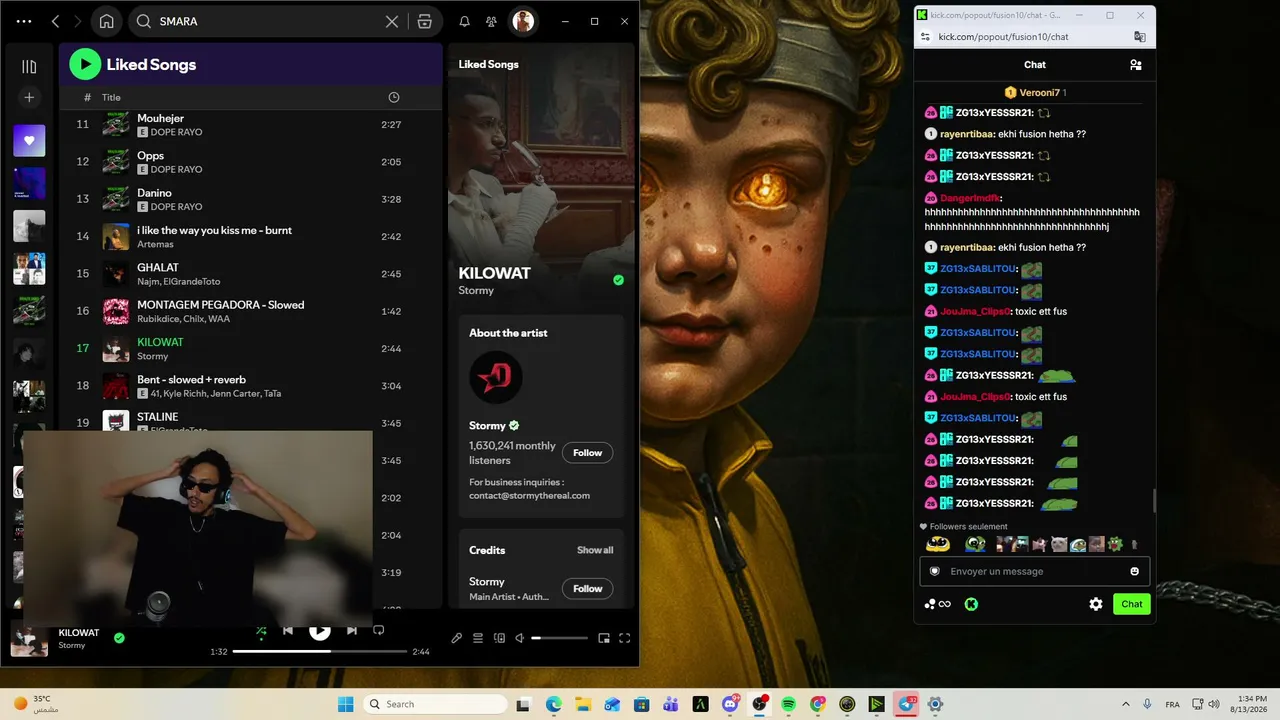
Task: Show all credits
Action: 595,550
